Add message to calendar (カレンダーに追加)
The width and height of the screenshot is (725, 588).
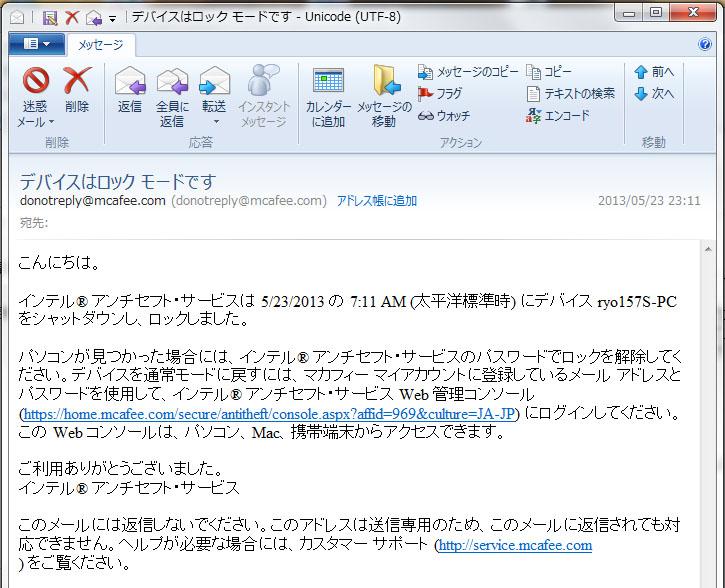(x=328, y=98)
